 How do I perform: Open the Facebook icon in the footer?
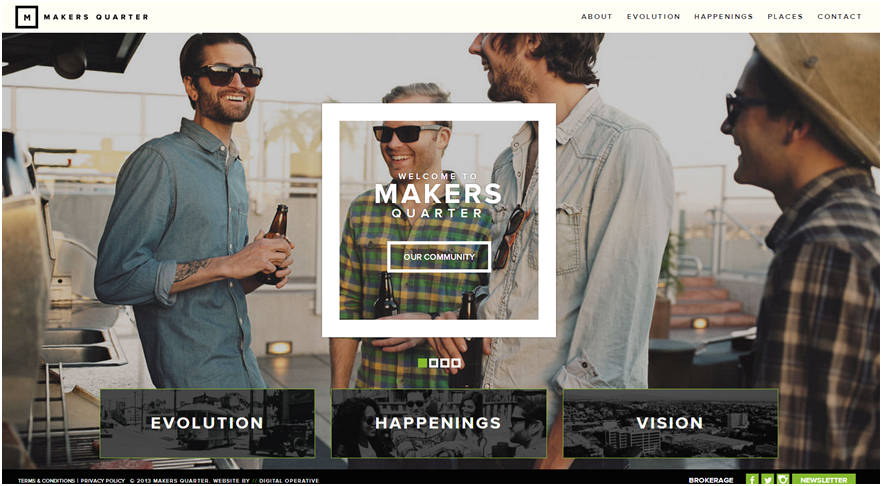[x=752, y=480]
